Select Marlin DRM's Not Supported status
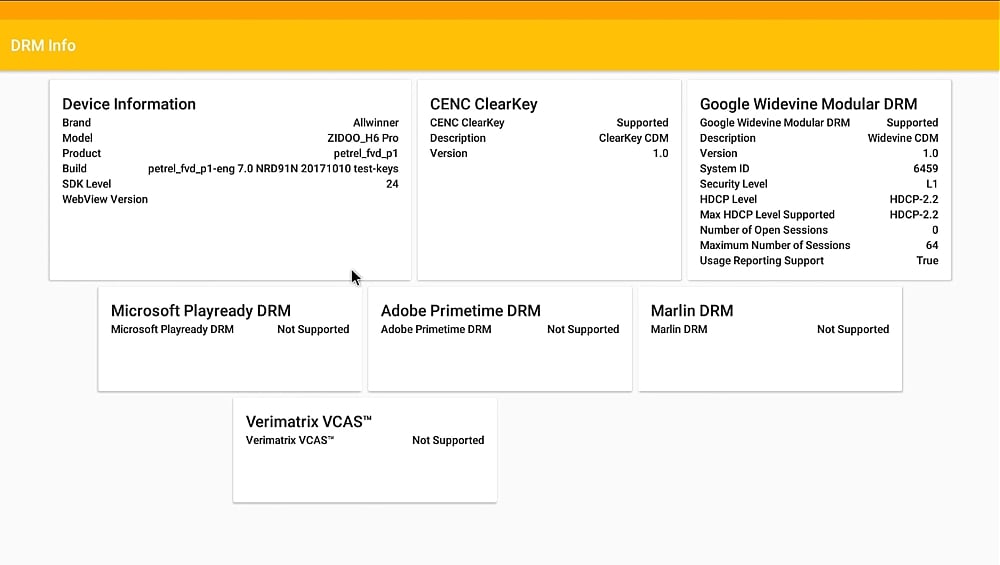Screen dimensions: 1000x565 tap(853, 329)
